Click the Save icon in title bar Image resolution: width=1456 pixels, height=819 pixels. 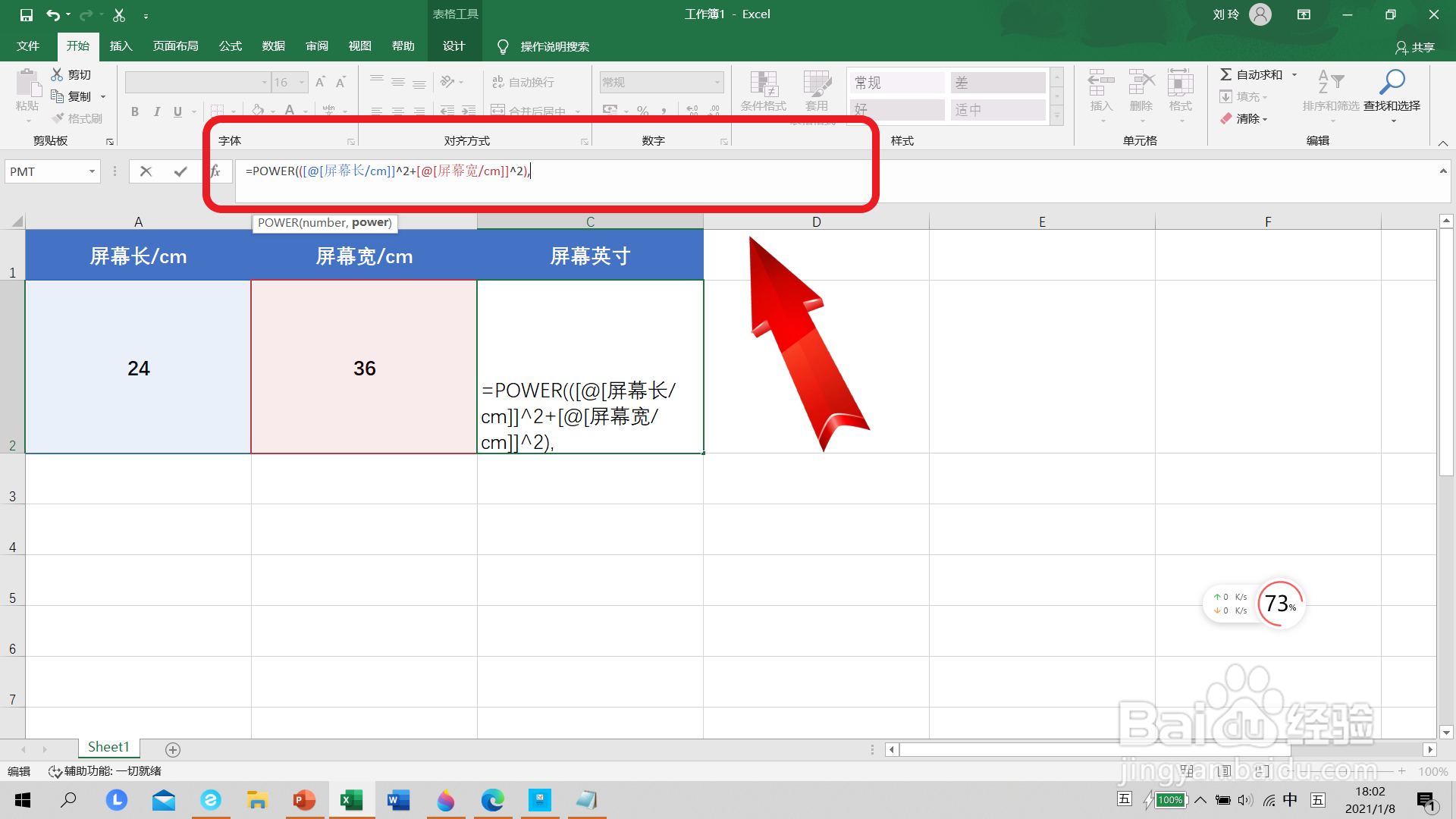tap(26, 14)
